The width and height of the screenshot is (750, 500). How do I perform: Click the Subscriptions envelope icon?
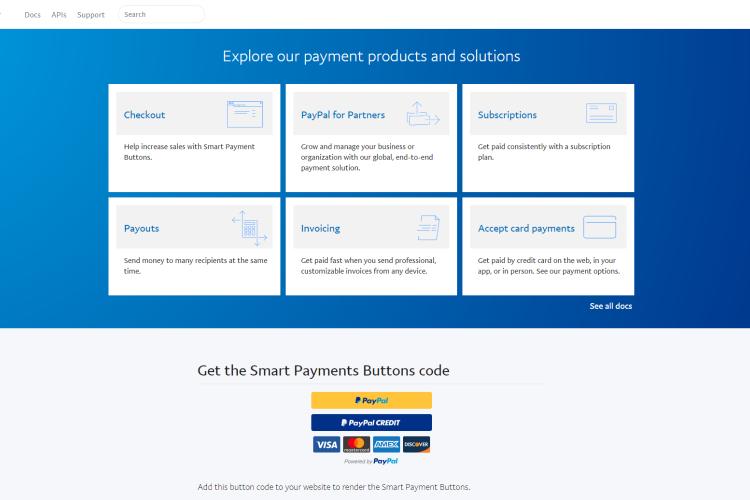pyautogui.click(x=601, y=113)
